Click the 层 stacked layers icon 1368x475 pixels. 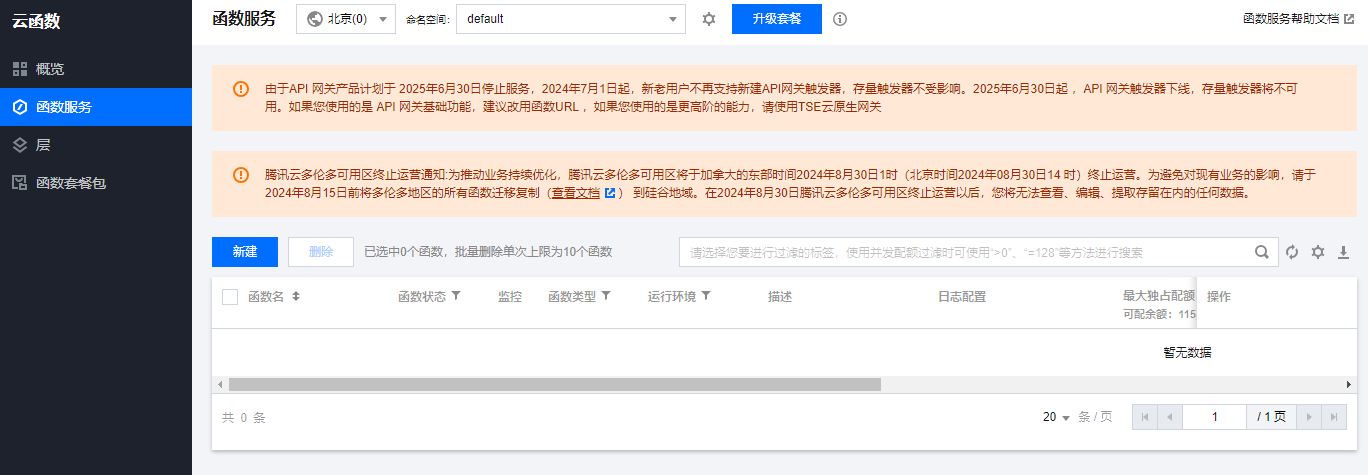[x=19, y=145]
